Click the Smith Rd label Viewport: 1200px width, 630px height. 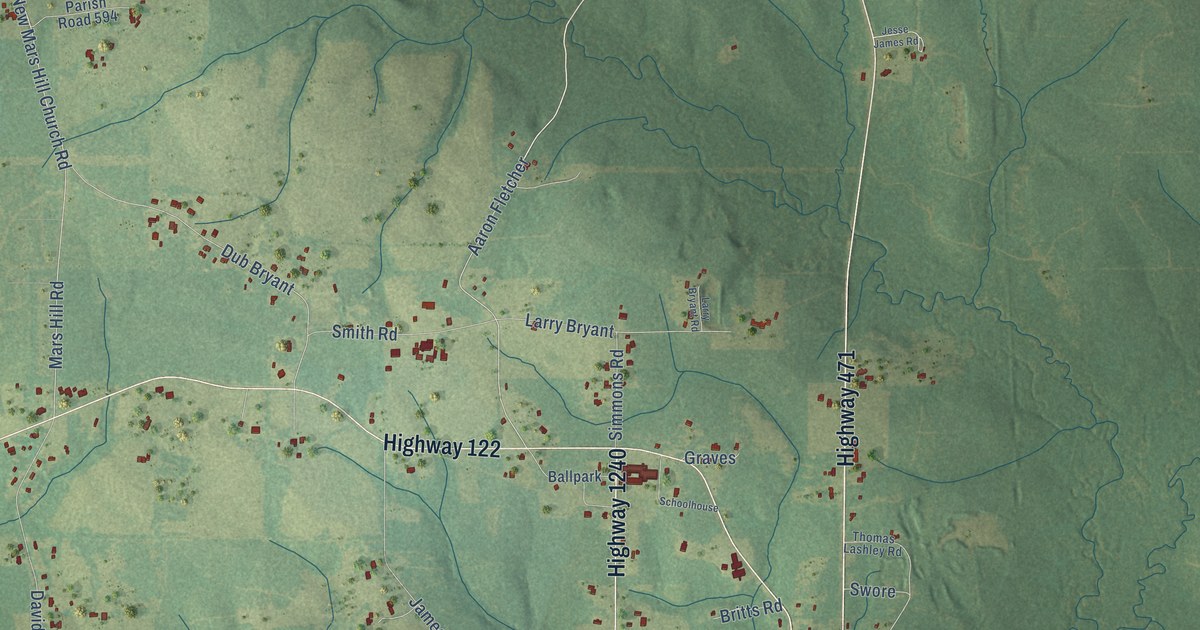click(x=366, y=333)
